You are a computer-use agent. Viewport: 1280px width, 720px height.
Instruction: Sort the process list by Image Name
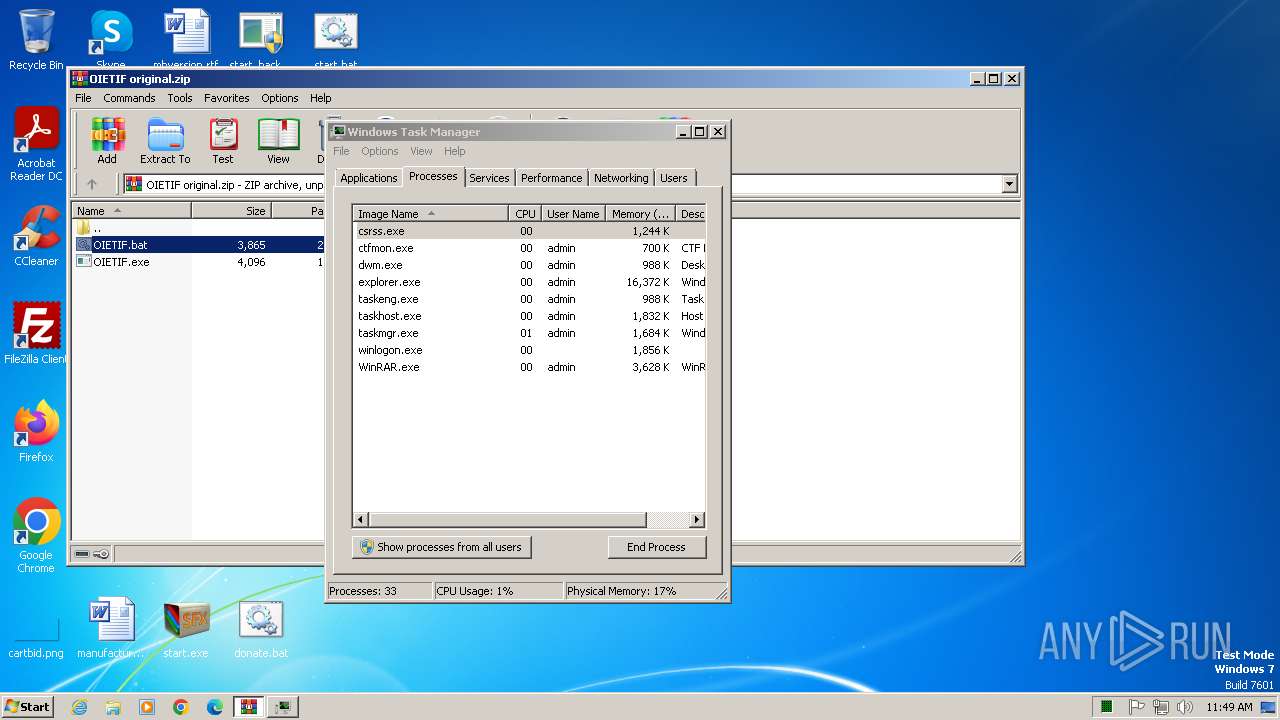(x=430, y=214)
